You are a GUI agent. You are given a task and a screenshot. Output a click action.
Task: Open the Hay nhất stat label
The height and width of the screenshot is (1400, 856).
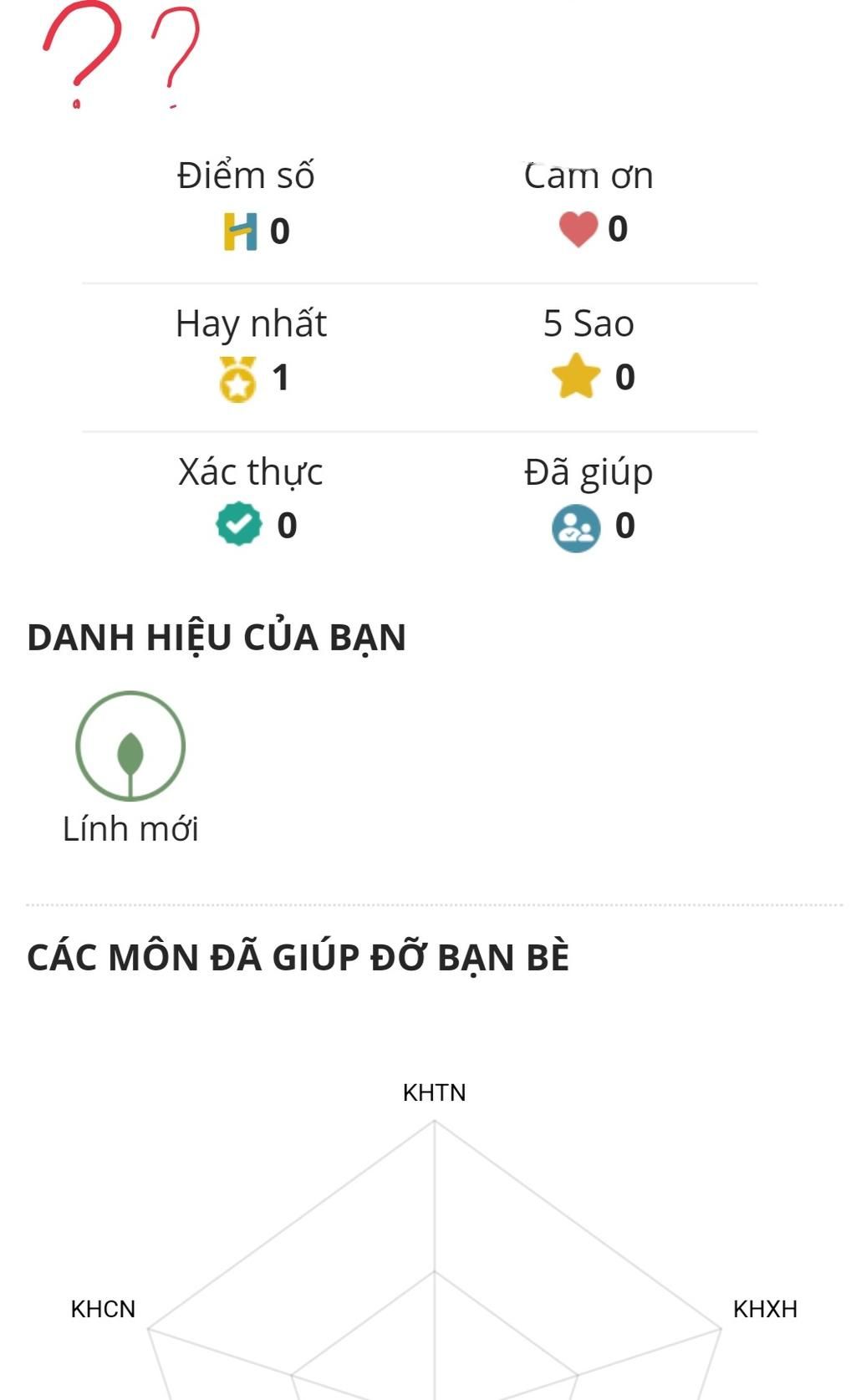coord(251,324)
